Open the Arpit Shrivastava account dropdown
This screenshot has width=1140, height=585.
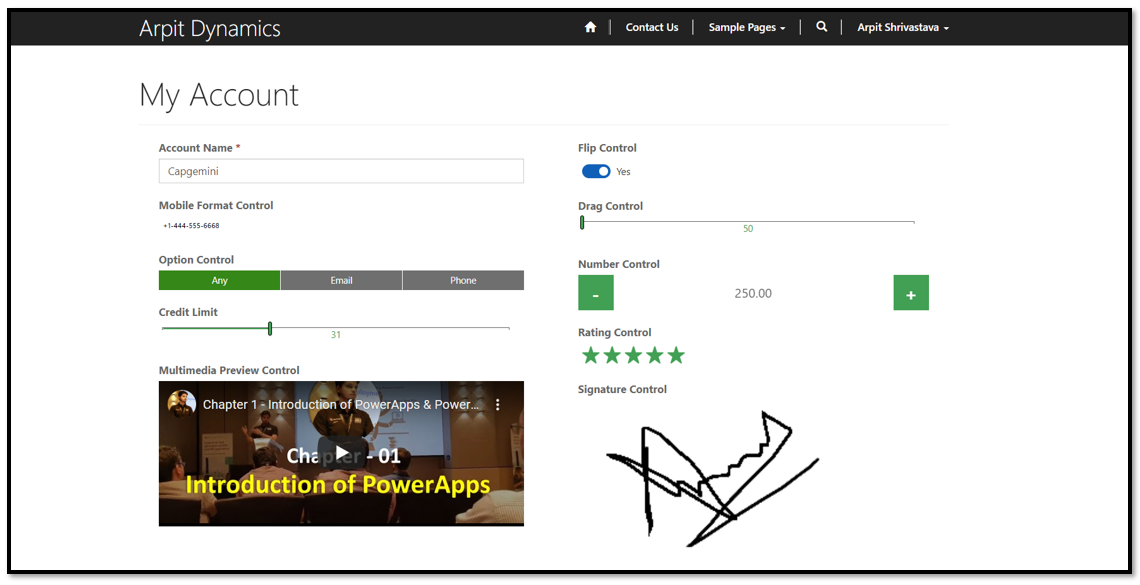pyautogui.click(x=901, y=27)
